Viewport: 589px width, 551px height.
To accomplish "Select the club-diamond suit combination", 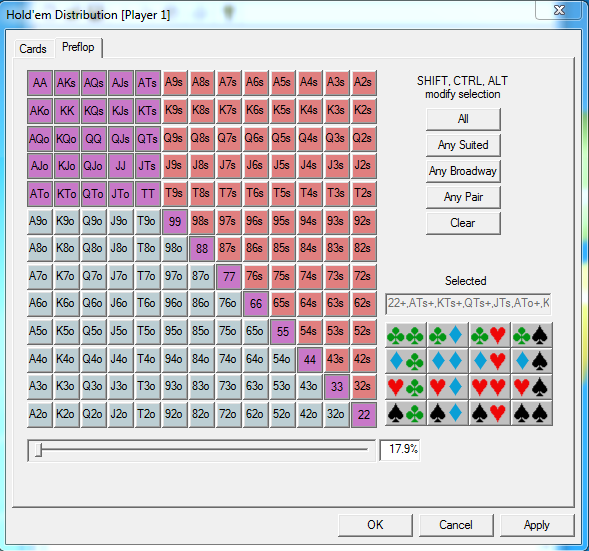I will pyautogui.click(x=448, y=335).
